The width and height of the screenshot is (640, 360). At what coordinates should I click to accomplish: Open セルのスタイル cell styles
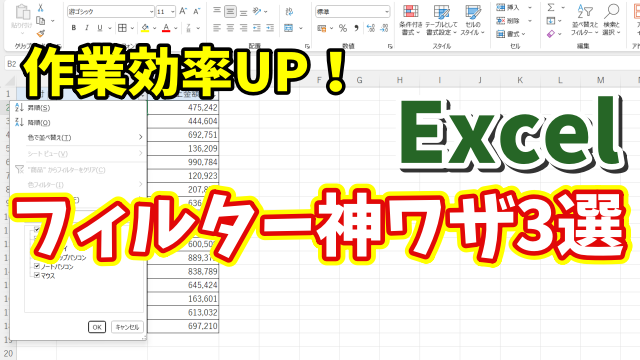(472, 20)
